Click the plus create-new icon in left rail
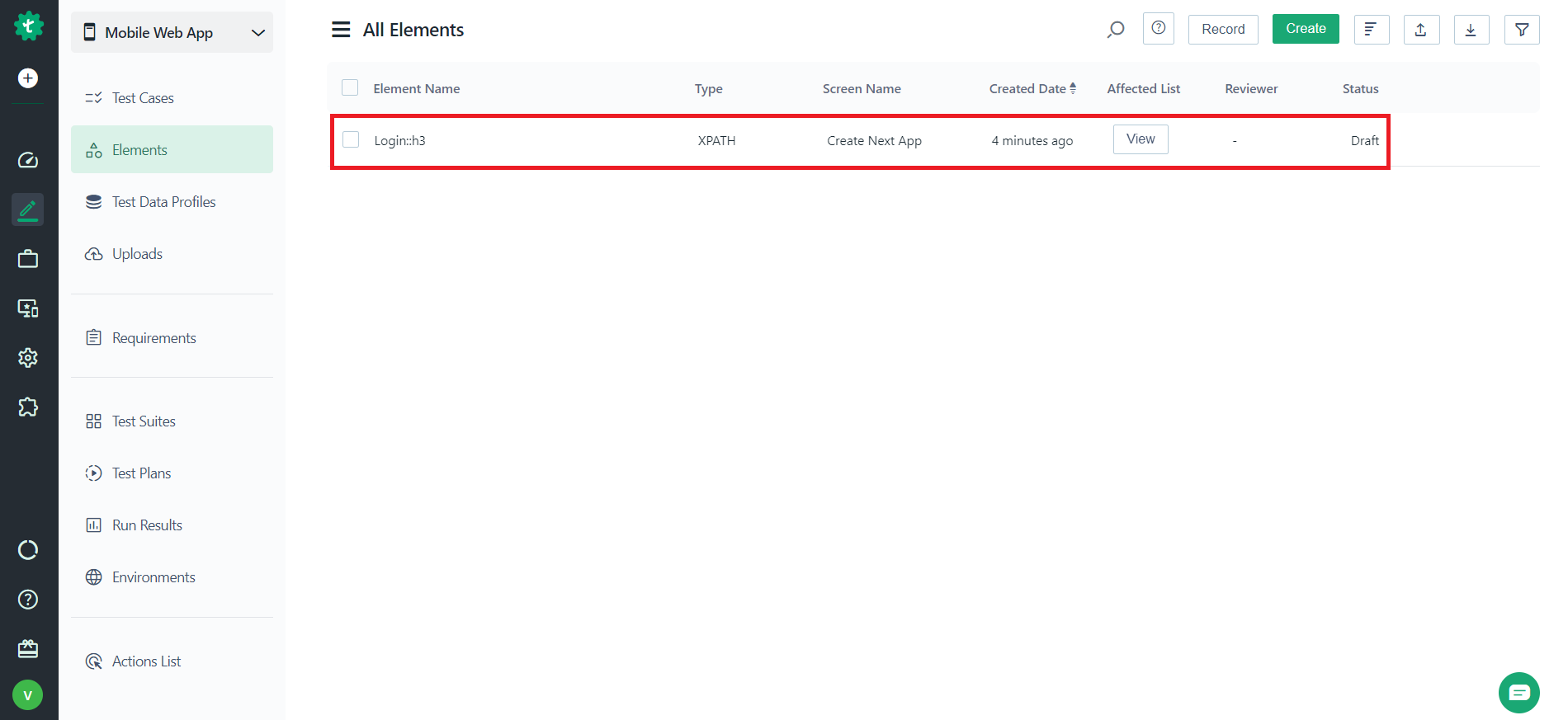The image size is (1568, 720). tap(28, 78)
